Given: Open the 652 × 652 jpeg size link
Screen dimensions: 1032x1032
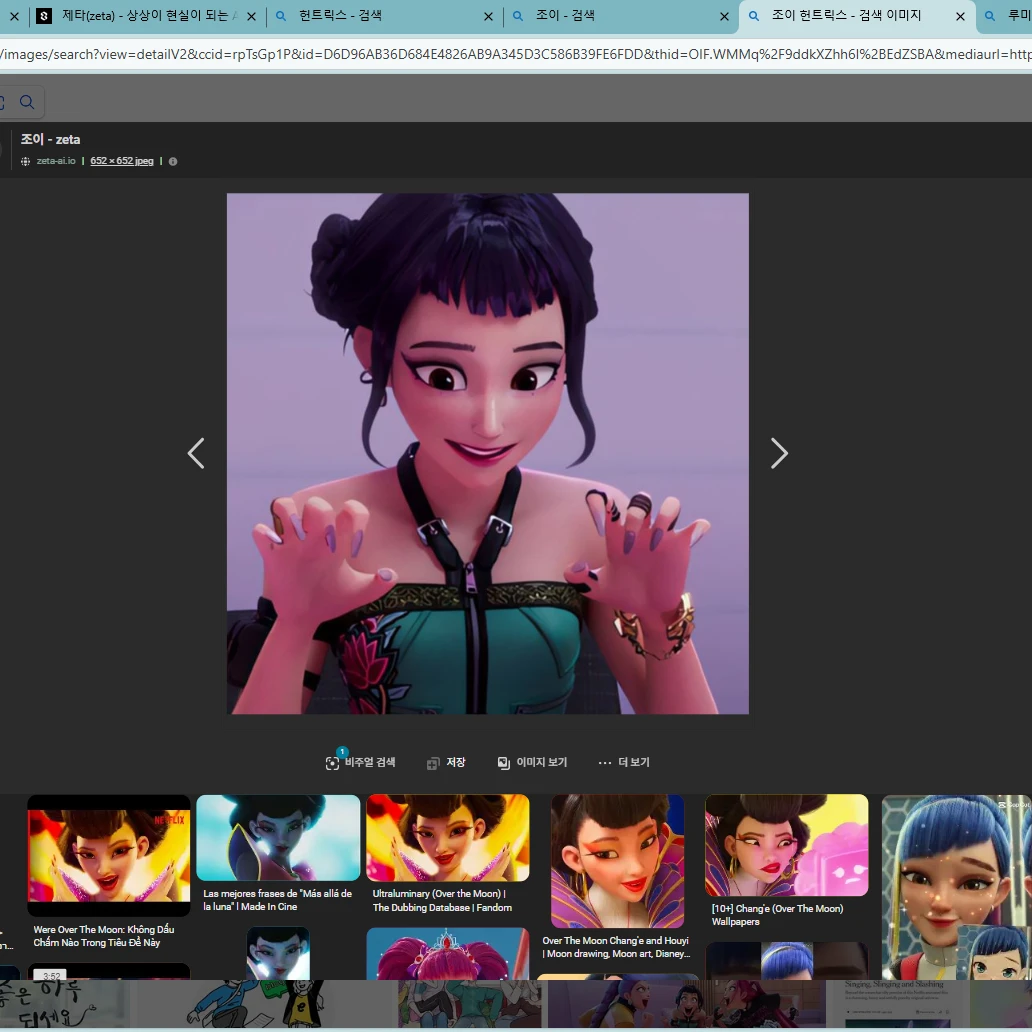Looking at the screenshot, I should 122,161.
